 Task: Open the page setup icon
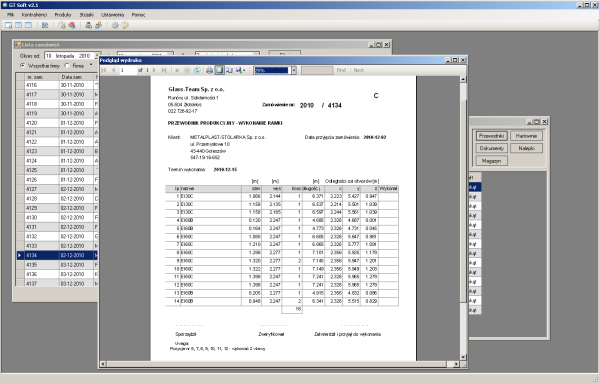[x=229, y=70]
